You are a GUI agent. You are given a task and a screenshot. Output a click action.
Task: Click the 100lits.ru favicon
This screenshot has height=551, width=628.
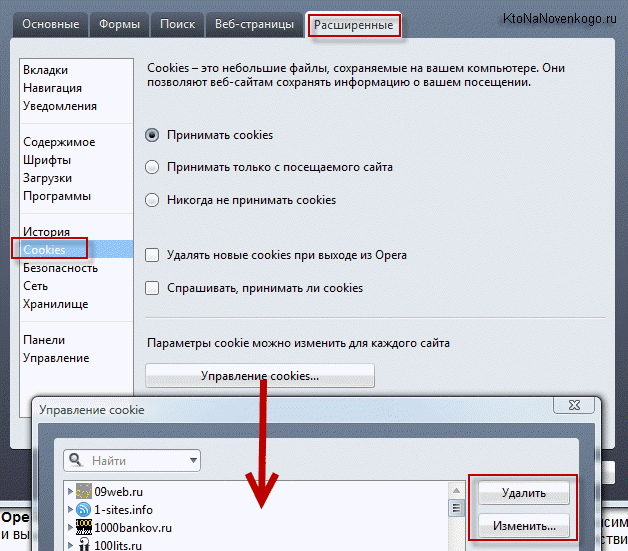click(84, 544)
